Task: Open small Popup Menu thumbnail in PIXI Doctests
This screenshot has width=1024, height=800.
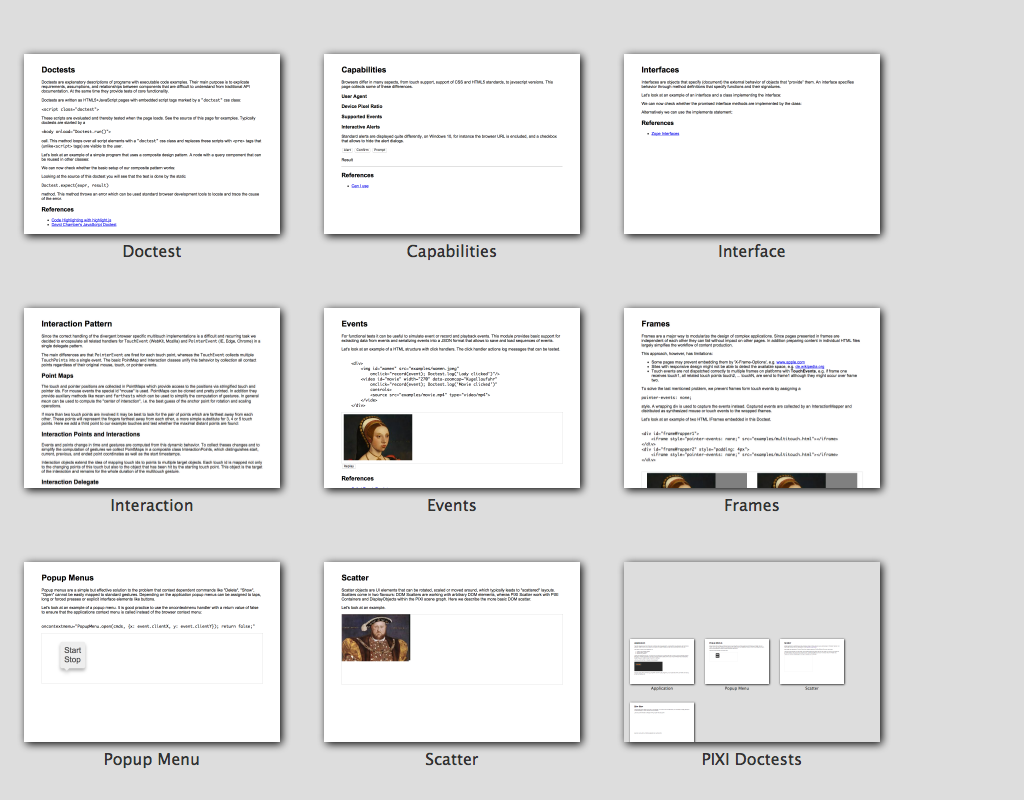Action: pos(737,661)
